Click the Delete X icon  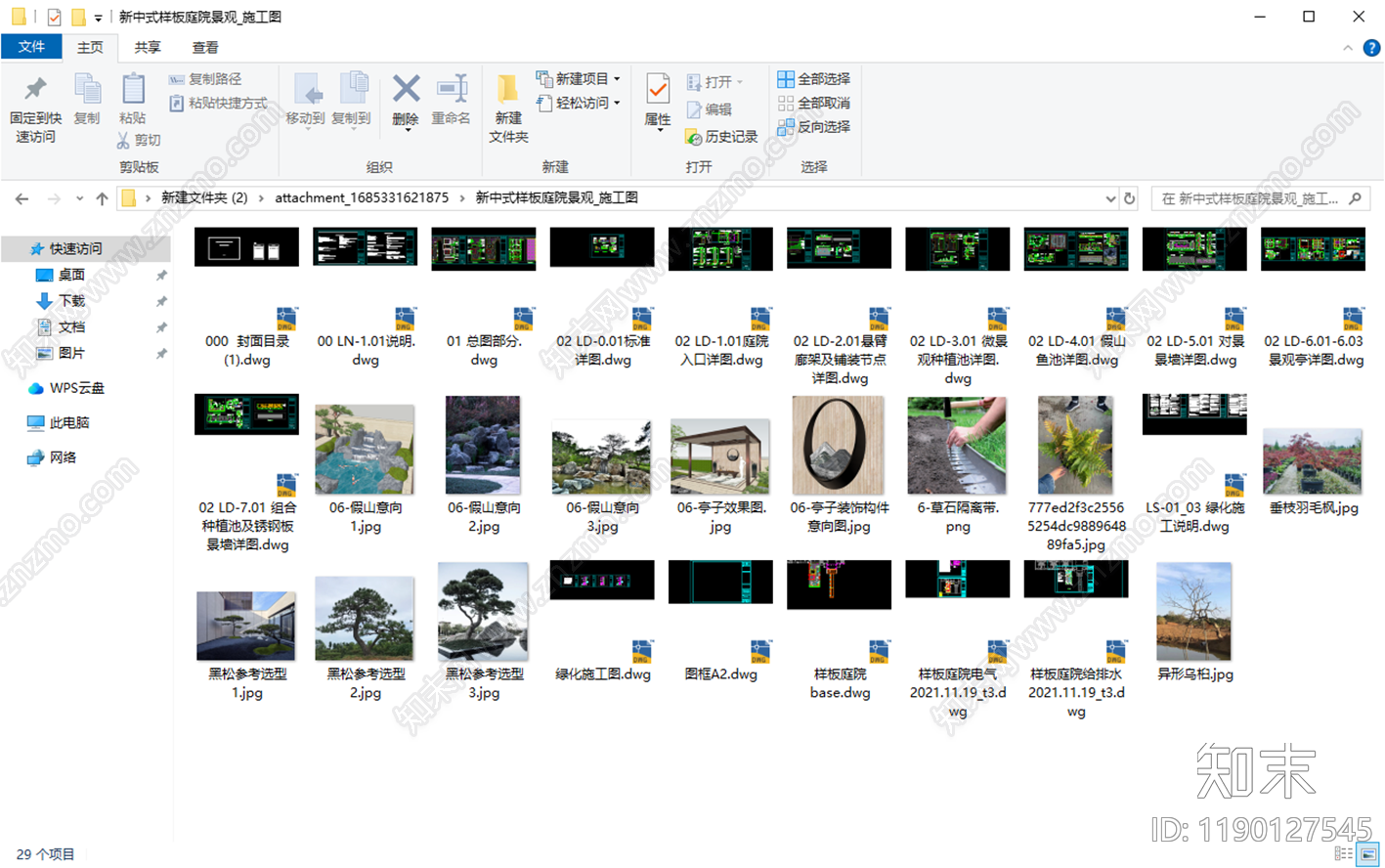point(406,90)
